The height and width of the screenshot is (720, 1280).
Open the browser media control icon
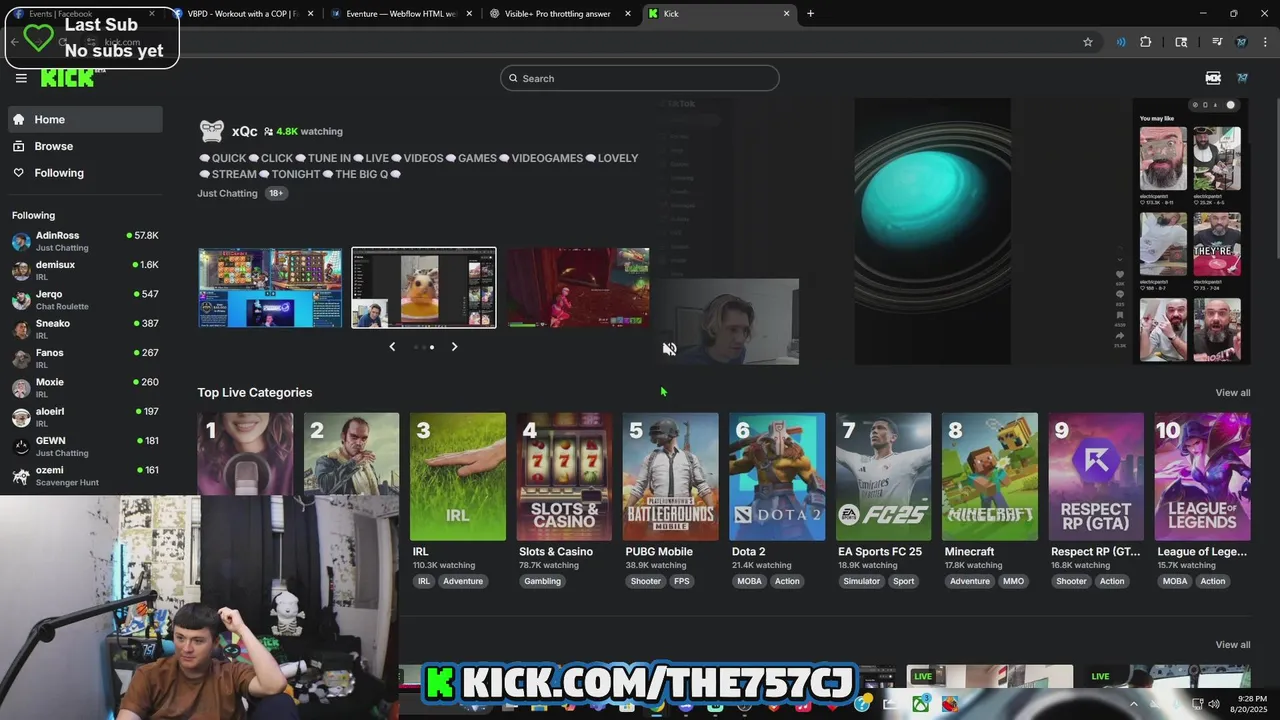click(1217, 42)
